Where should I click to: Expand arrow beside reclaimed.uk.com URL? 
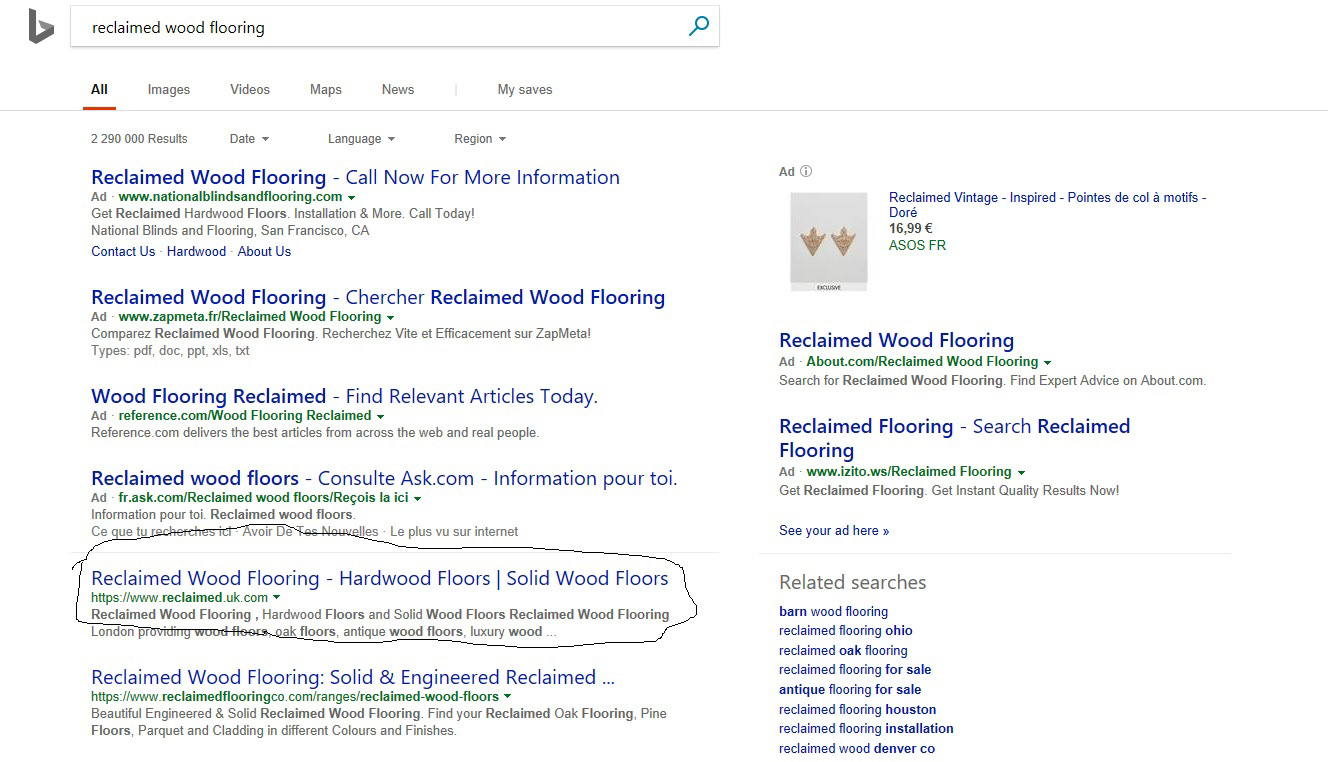click(277, 598)
